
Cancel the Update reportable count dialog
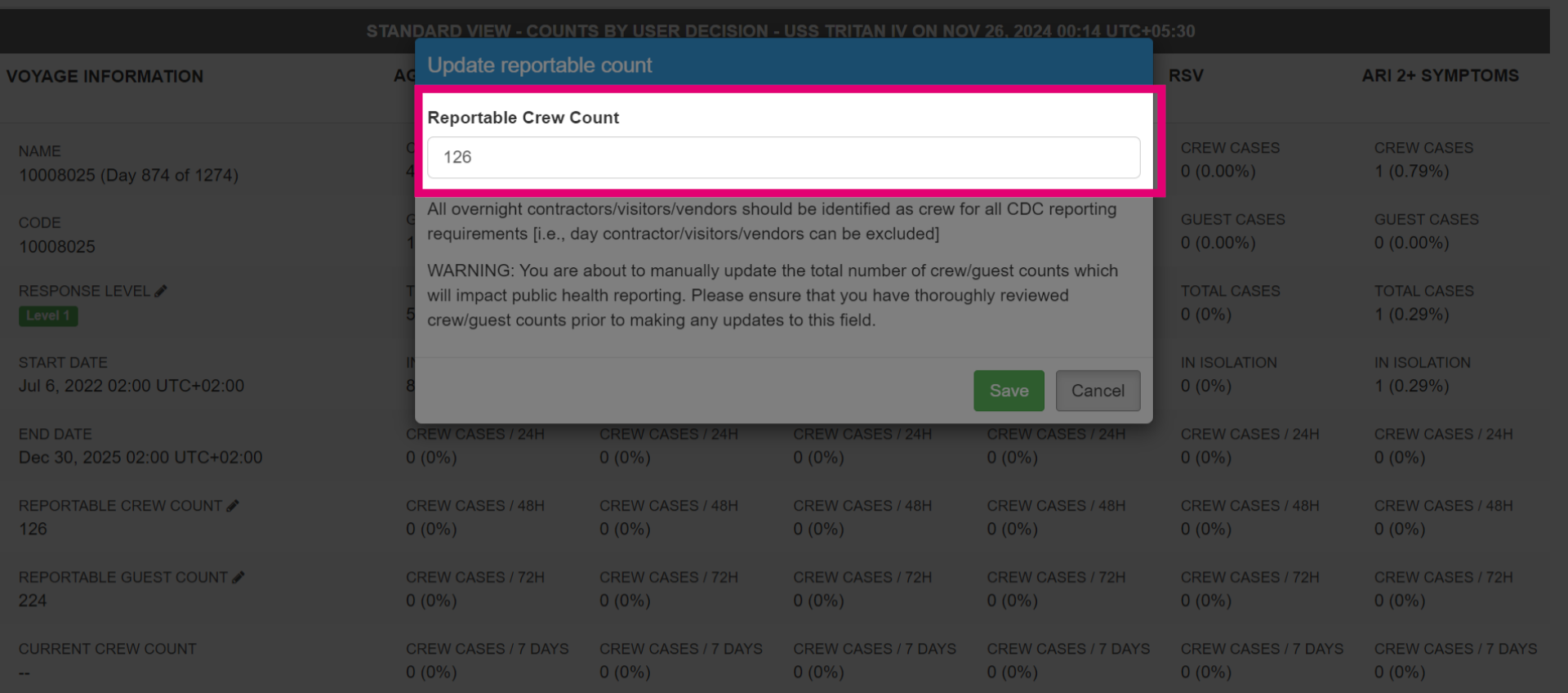click(x=1098, y=391)
